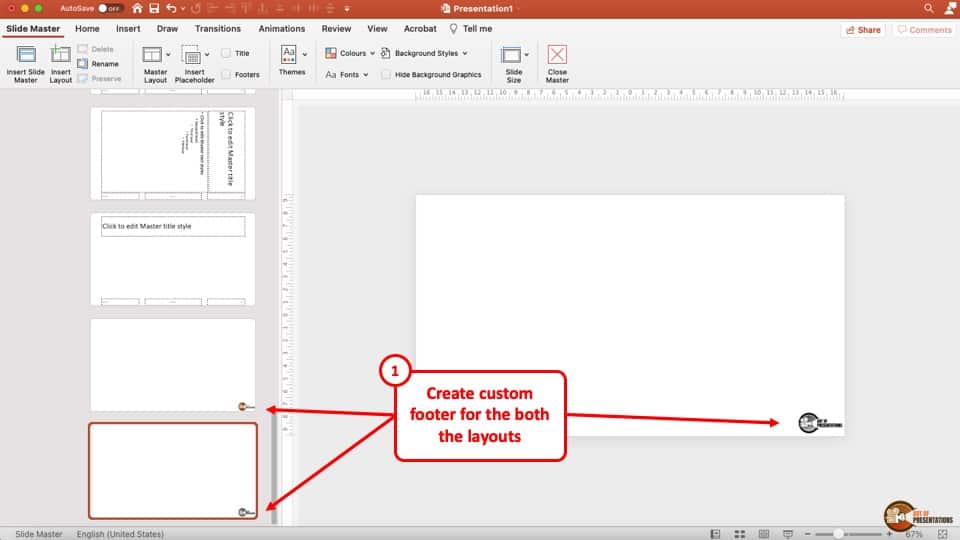Open the Fonts dropdown arrow
960x540 pixels.
(366, 75)
